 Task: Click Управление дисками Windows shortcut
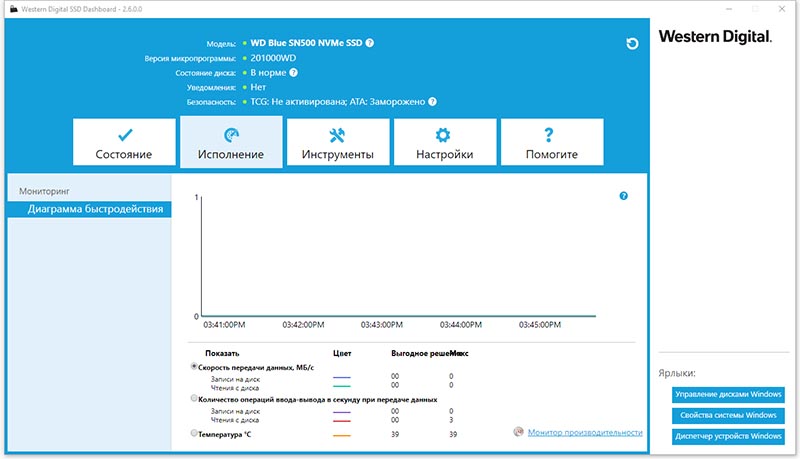[x=728, y=394]
